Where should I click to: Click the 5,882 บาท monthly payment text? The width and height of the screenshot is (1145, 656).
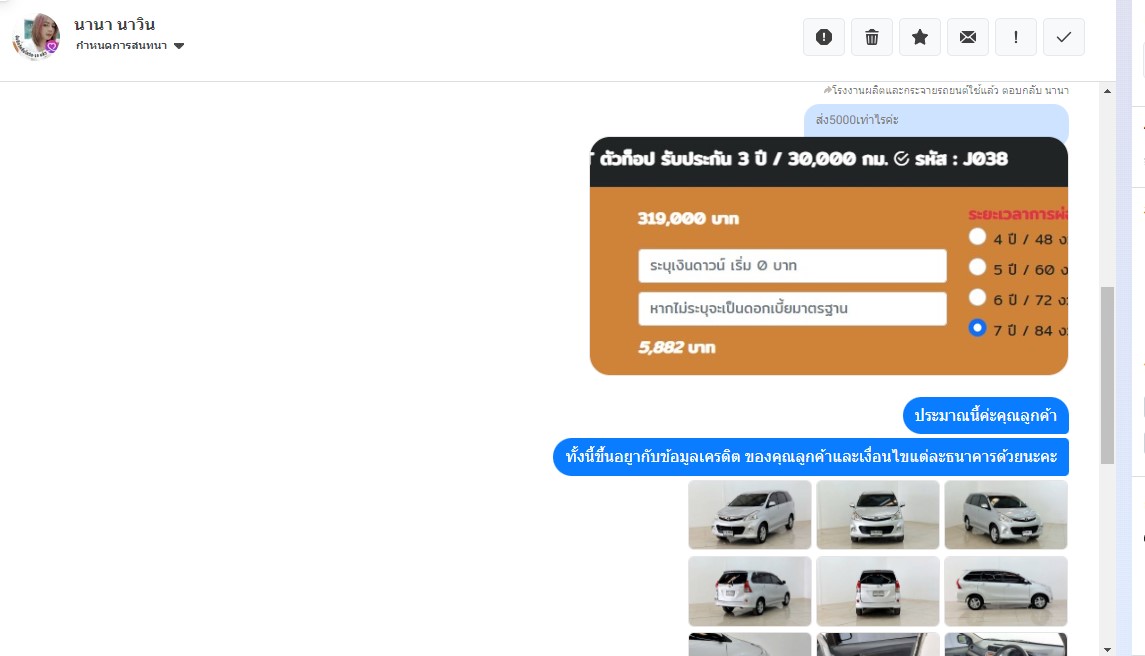[x=677, y=348]
